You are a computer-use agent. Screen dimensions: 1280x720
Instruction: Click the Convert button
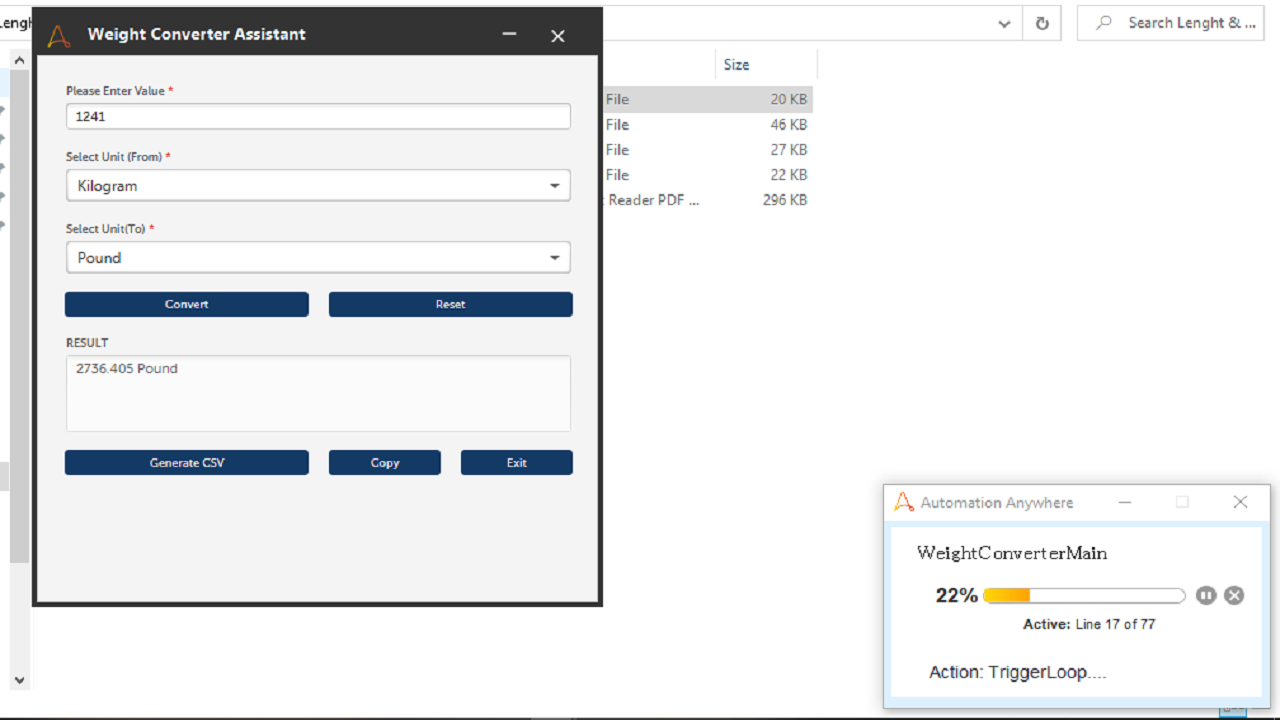(x=187, y=304)
